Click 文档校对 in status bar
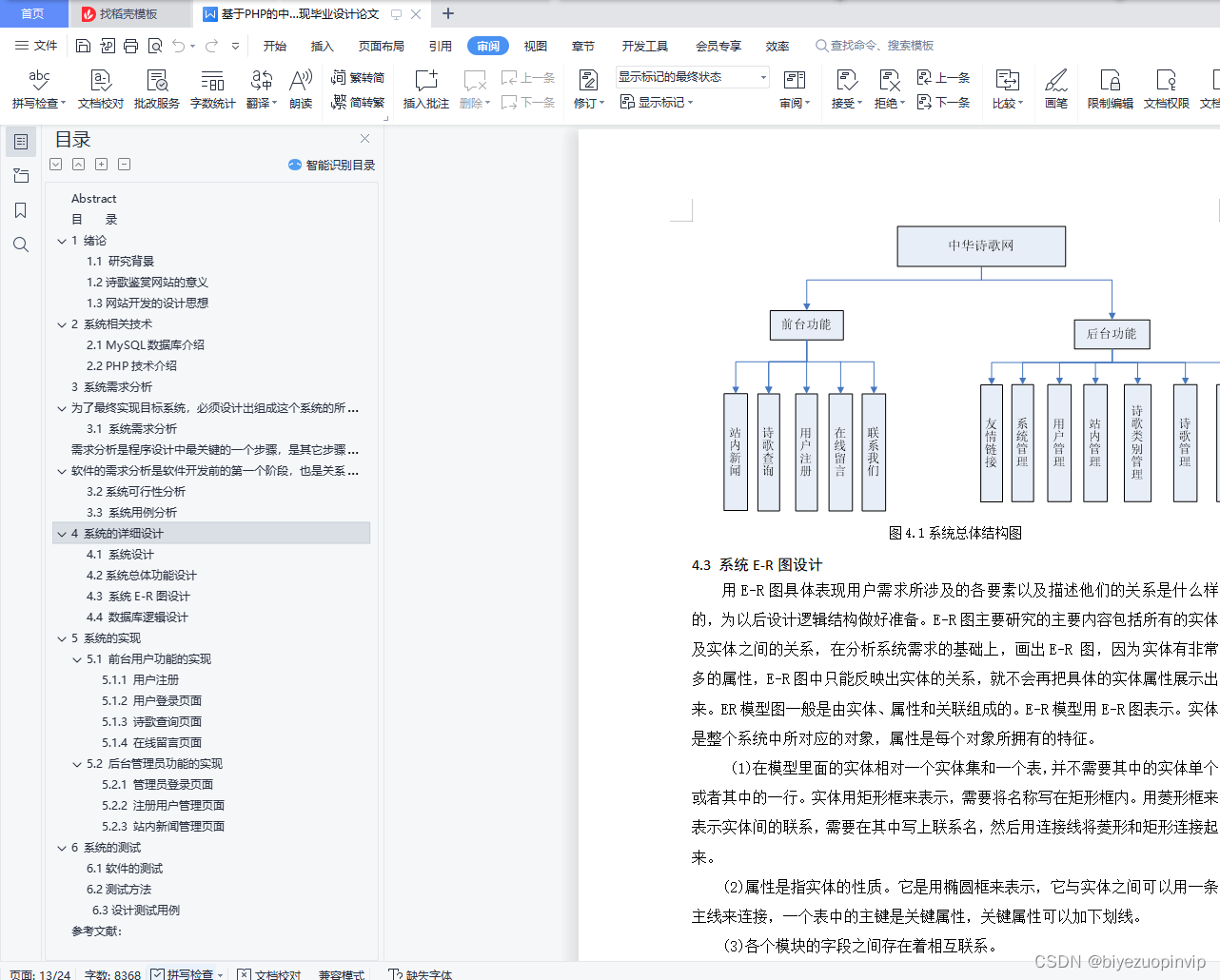The height and width of the screenshot is (980, 1220). pyautogui.click(x=269, y=973)
